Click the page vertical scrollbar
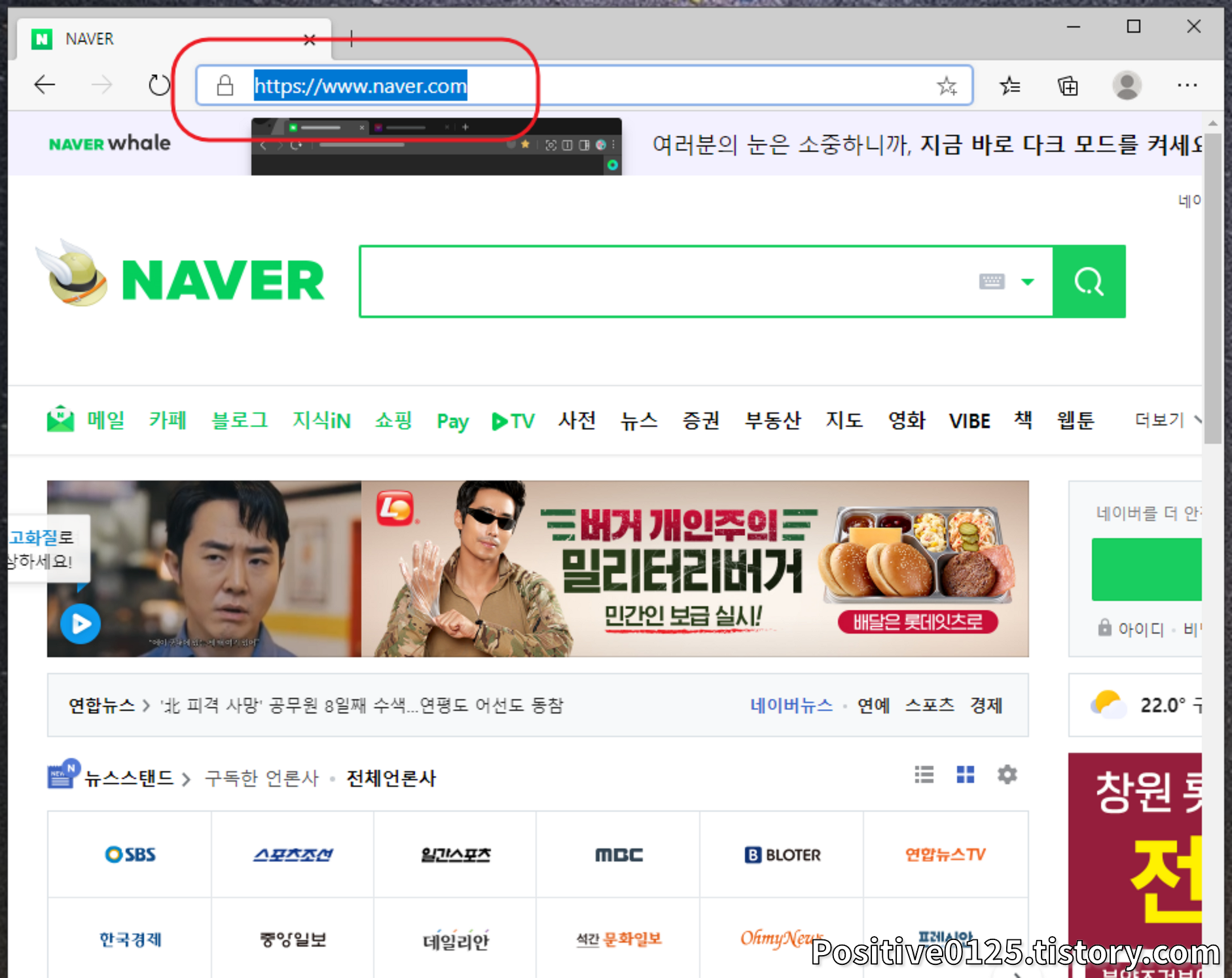 (1212, 288)
